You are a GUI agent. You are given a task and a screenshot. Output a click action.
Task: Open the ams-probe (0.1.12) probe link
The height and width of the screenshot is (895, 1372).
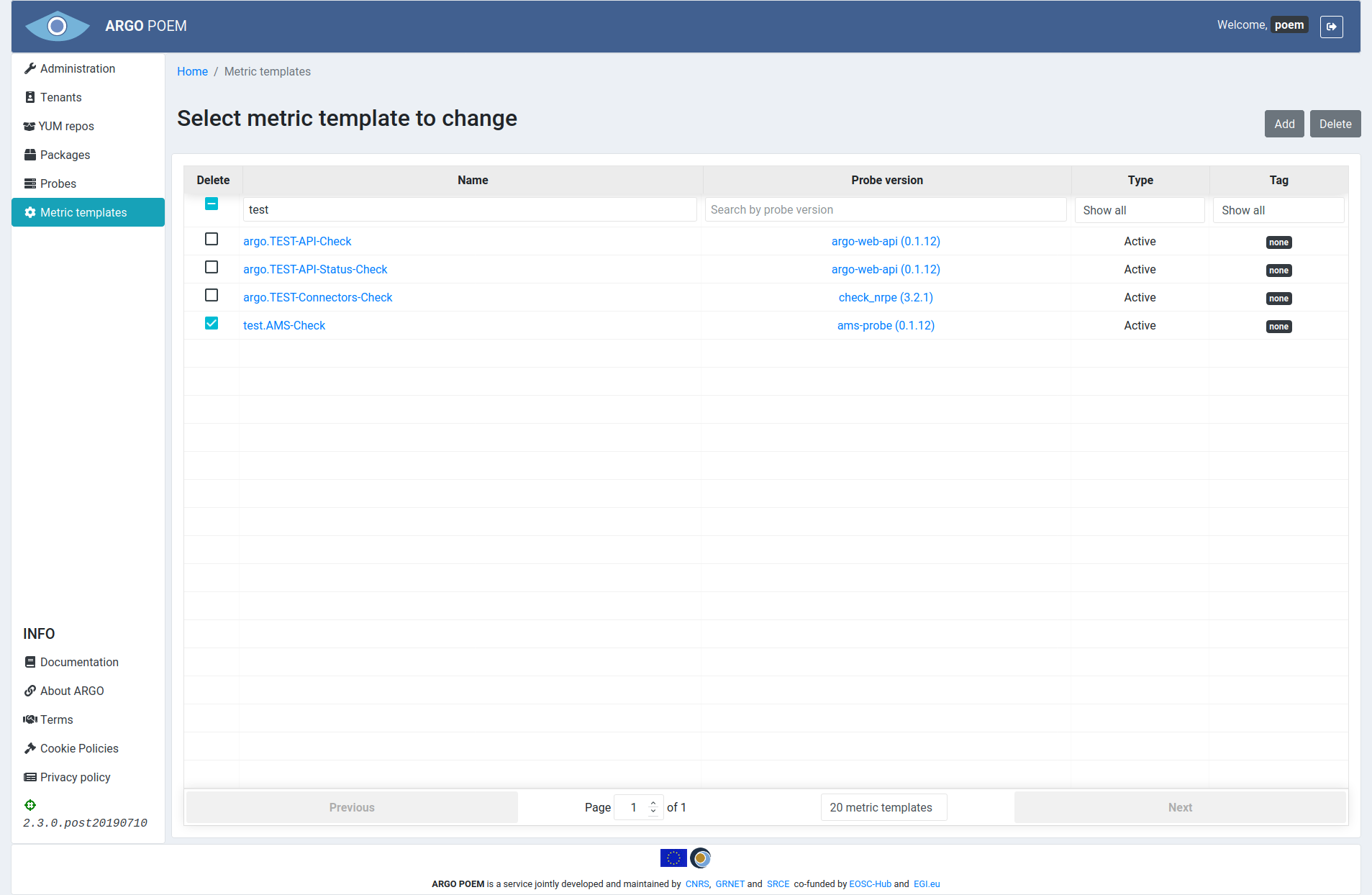(x=886, y=325)
